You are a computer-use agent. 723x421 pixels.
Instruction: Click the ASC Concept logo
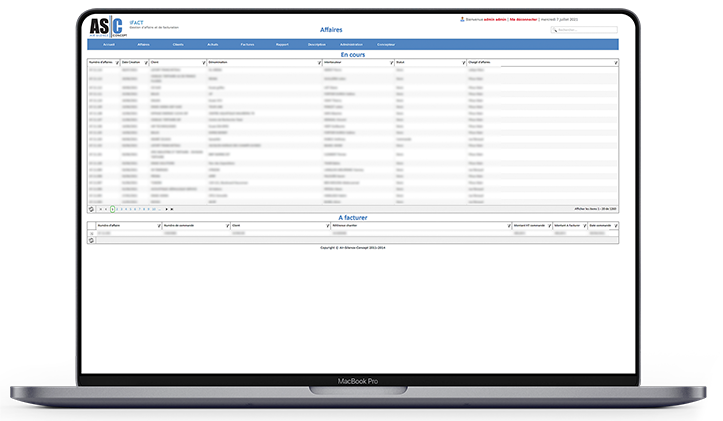(x=108, y=27)
